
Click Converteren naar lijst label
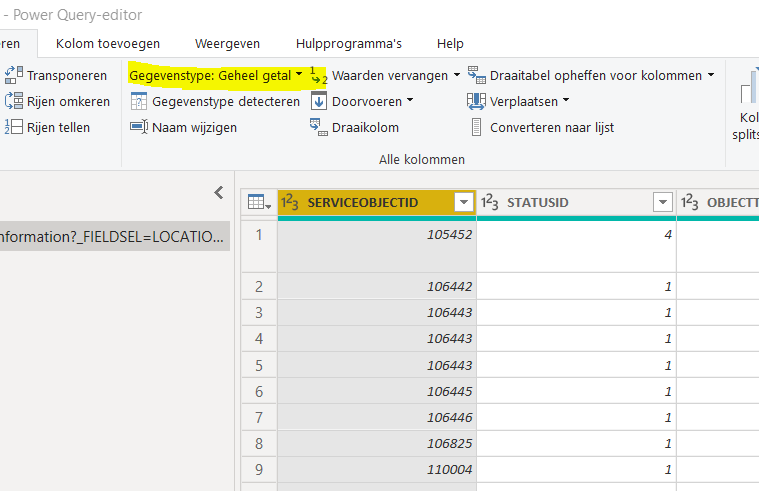(x=552, y=127)
